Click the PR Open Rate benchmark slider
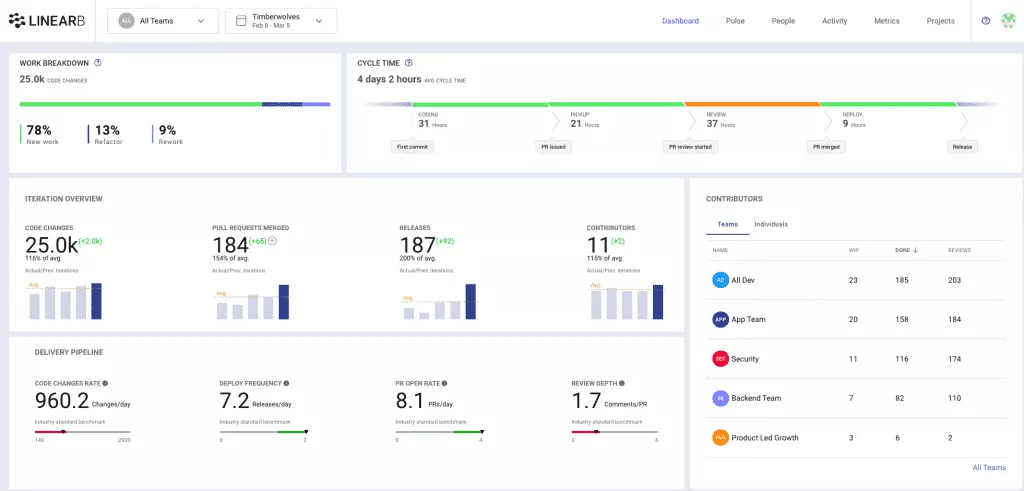 (440, 432)
